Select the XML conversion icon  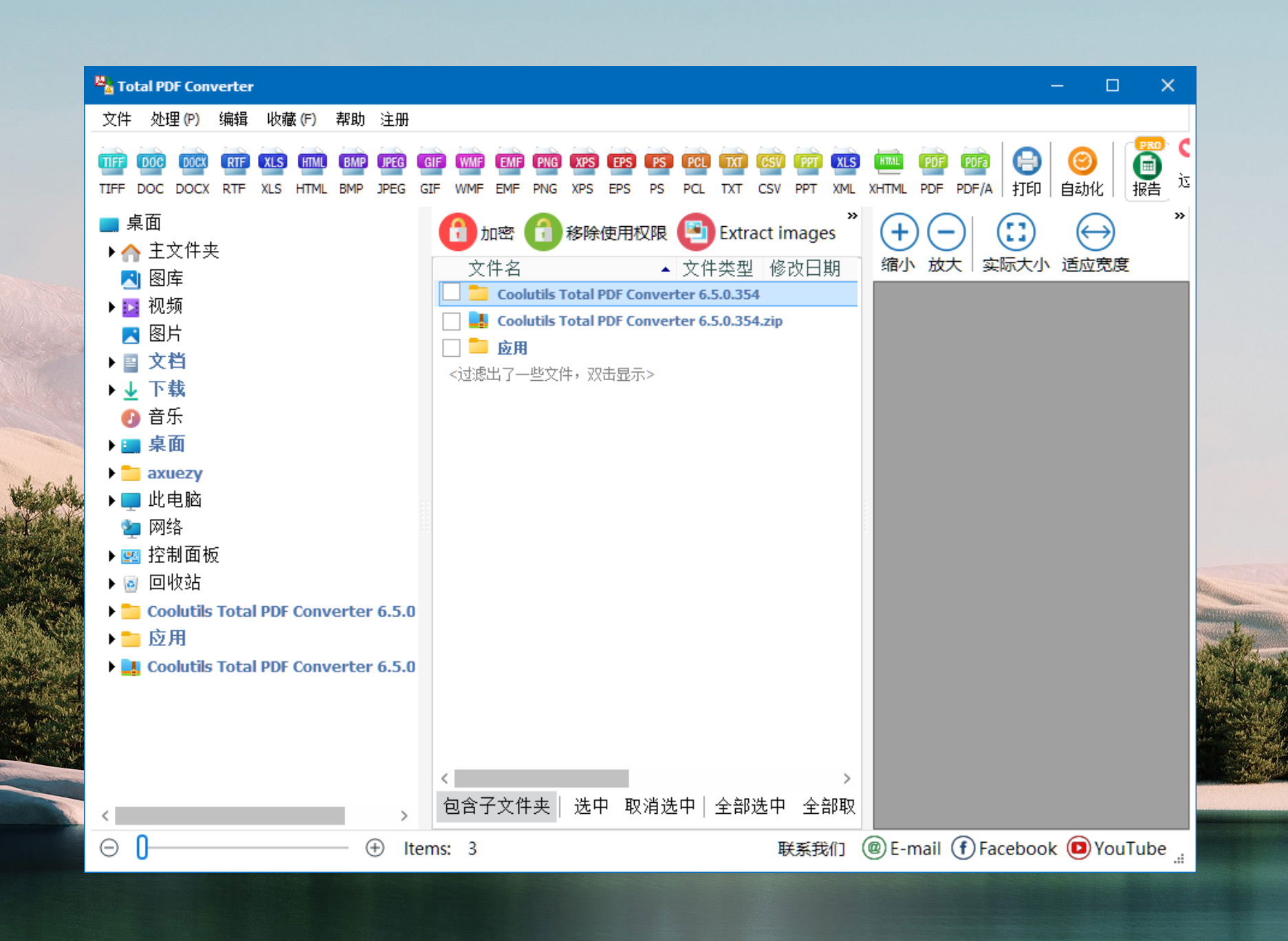(844, 170)
